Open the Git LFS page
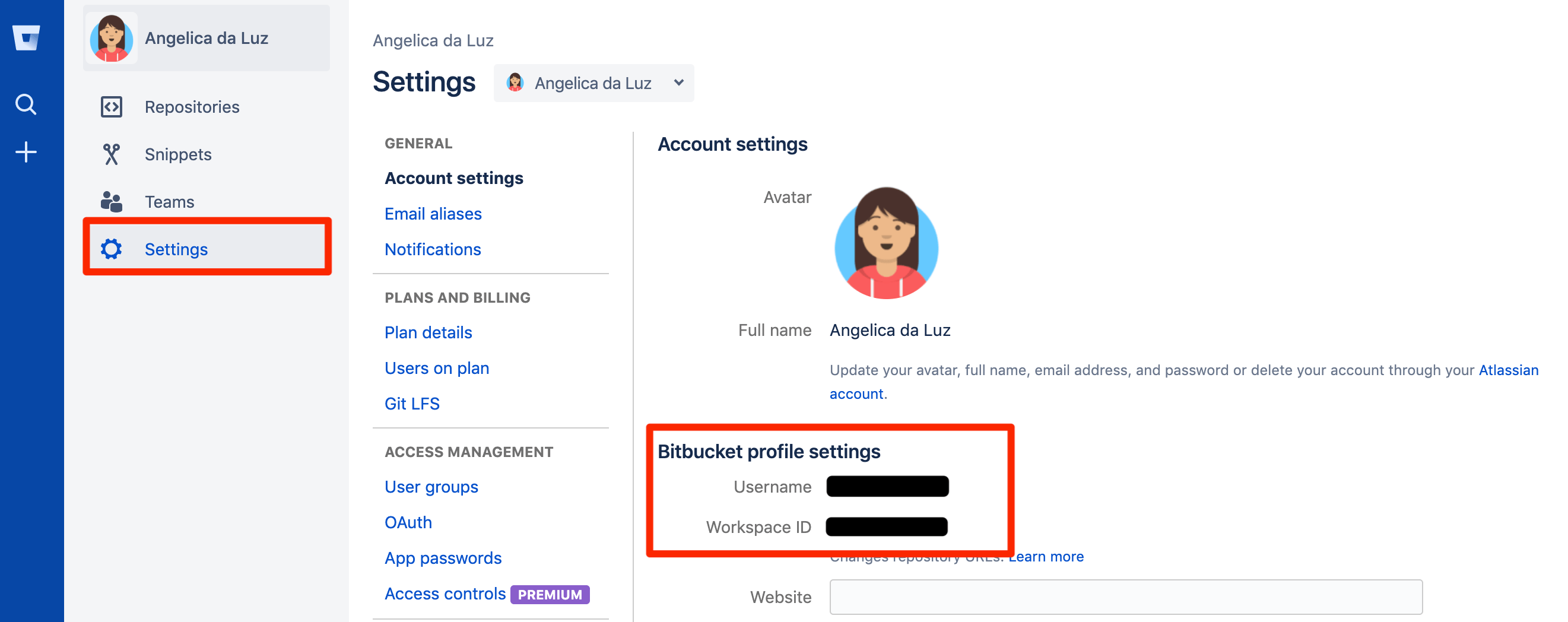 (411, 403)
